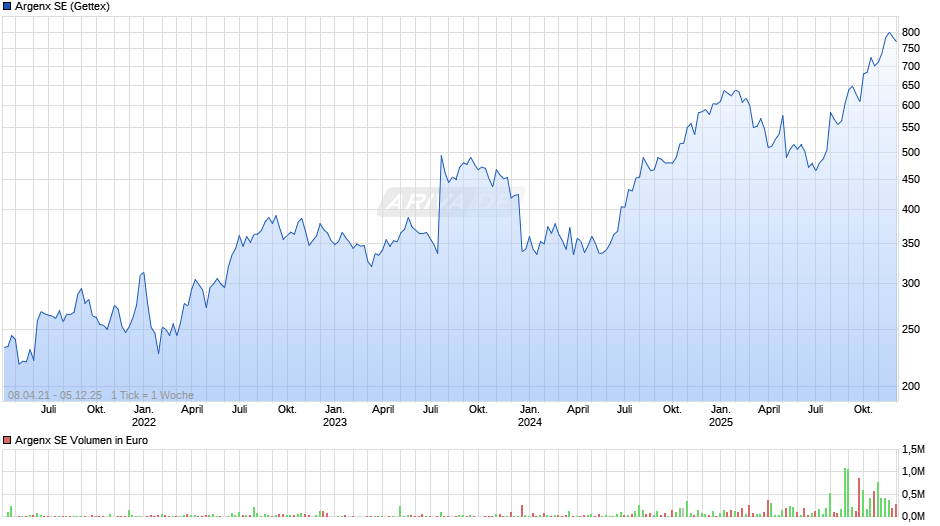Select the Argenx SE Volumen in Euro label
The image size is (940, 526).
82,440
